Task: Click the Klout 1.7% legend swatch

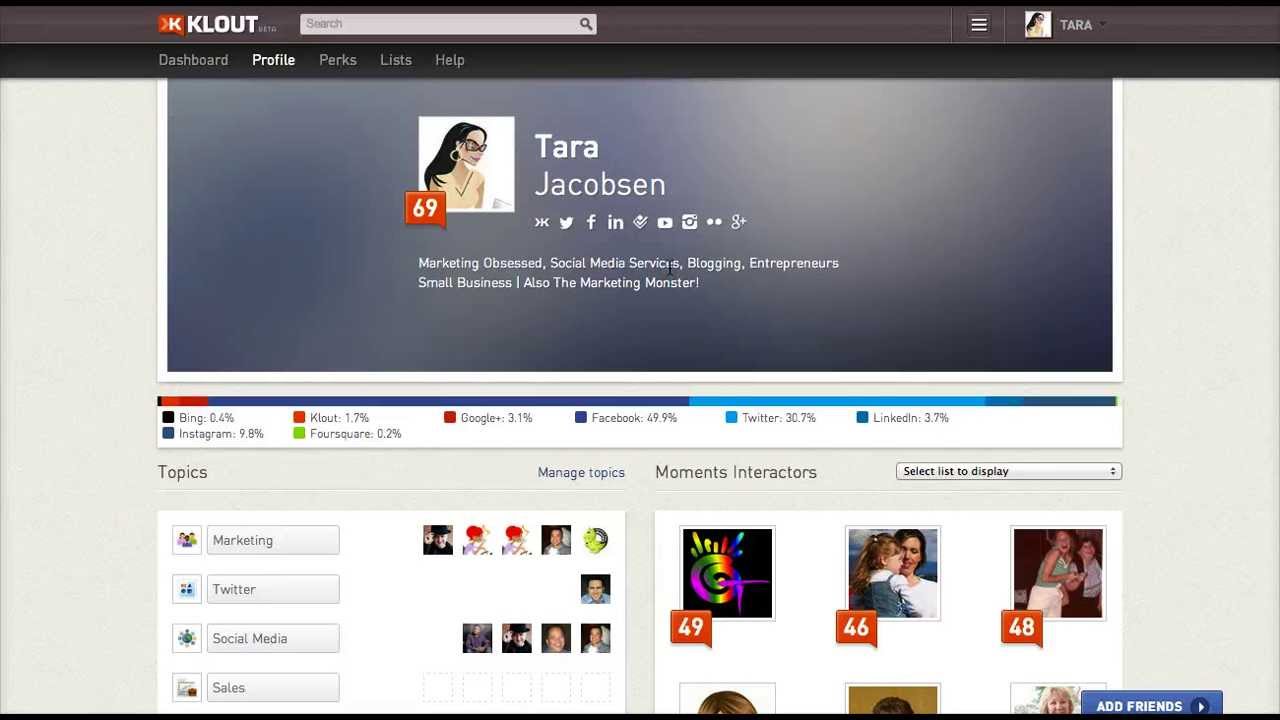Action: pyautogui.click(x=299, y=418)
